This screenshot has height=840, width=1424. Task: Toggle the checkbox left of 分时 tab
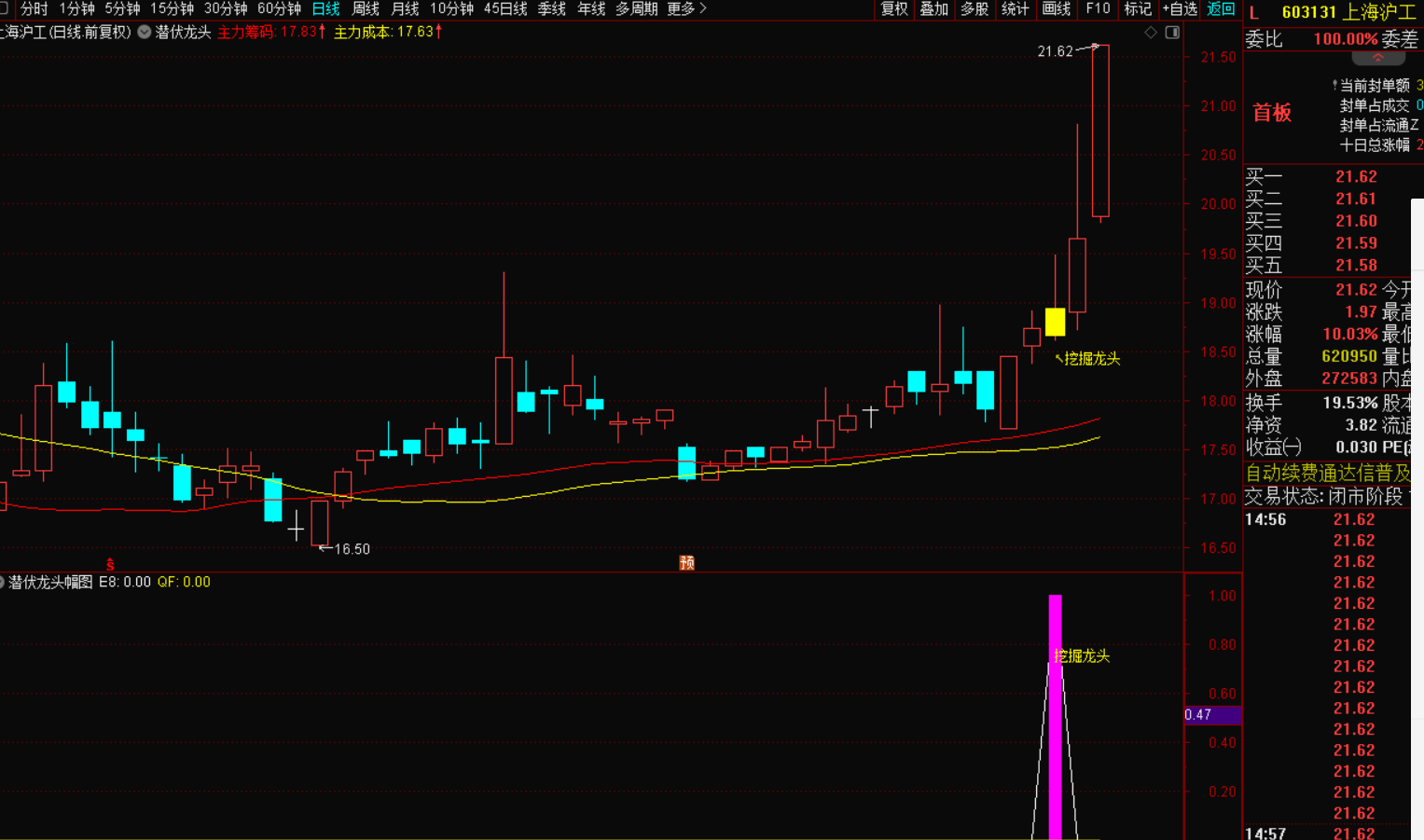click(x=5, y=9)
